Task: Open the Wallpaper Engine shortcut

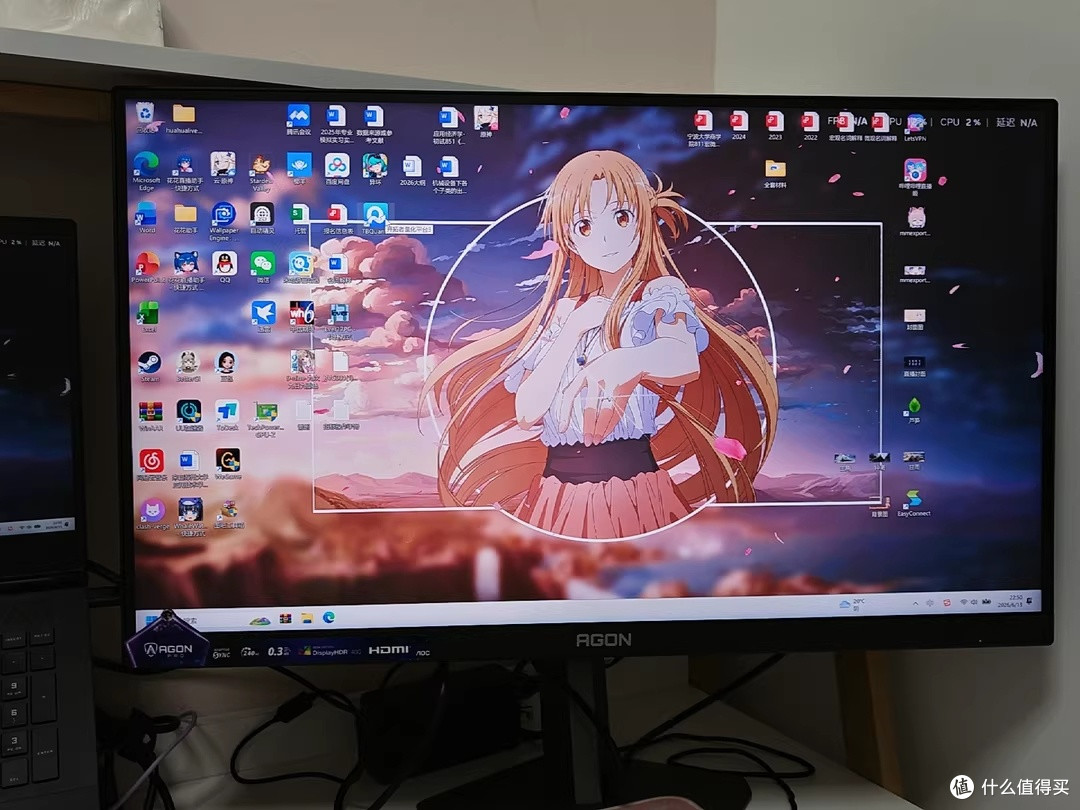Action: 224,220
